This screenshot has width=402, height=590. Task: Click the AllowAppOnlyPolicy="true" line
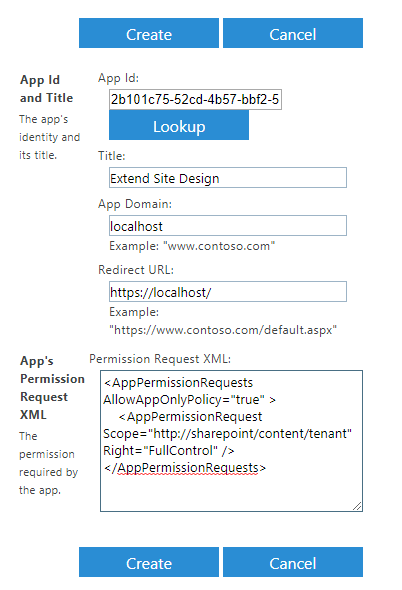coord(189,400)
